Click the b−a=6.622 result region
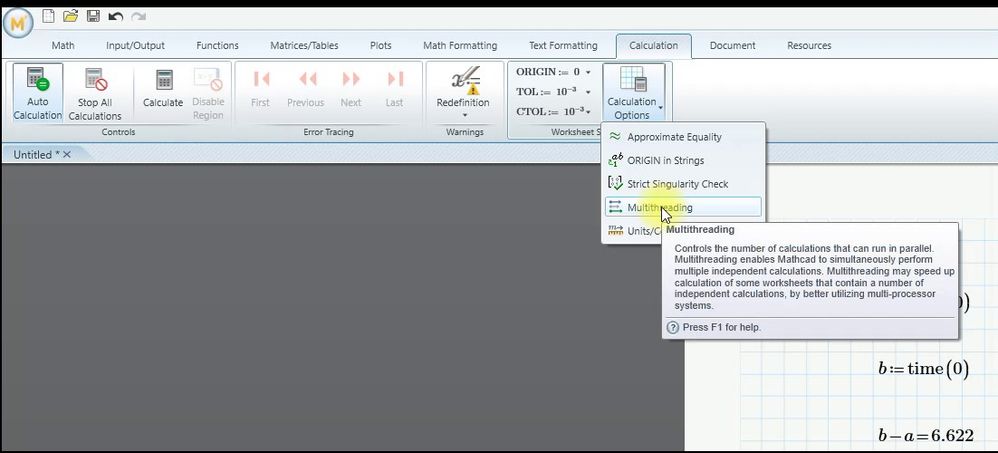 pos(926,435)
